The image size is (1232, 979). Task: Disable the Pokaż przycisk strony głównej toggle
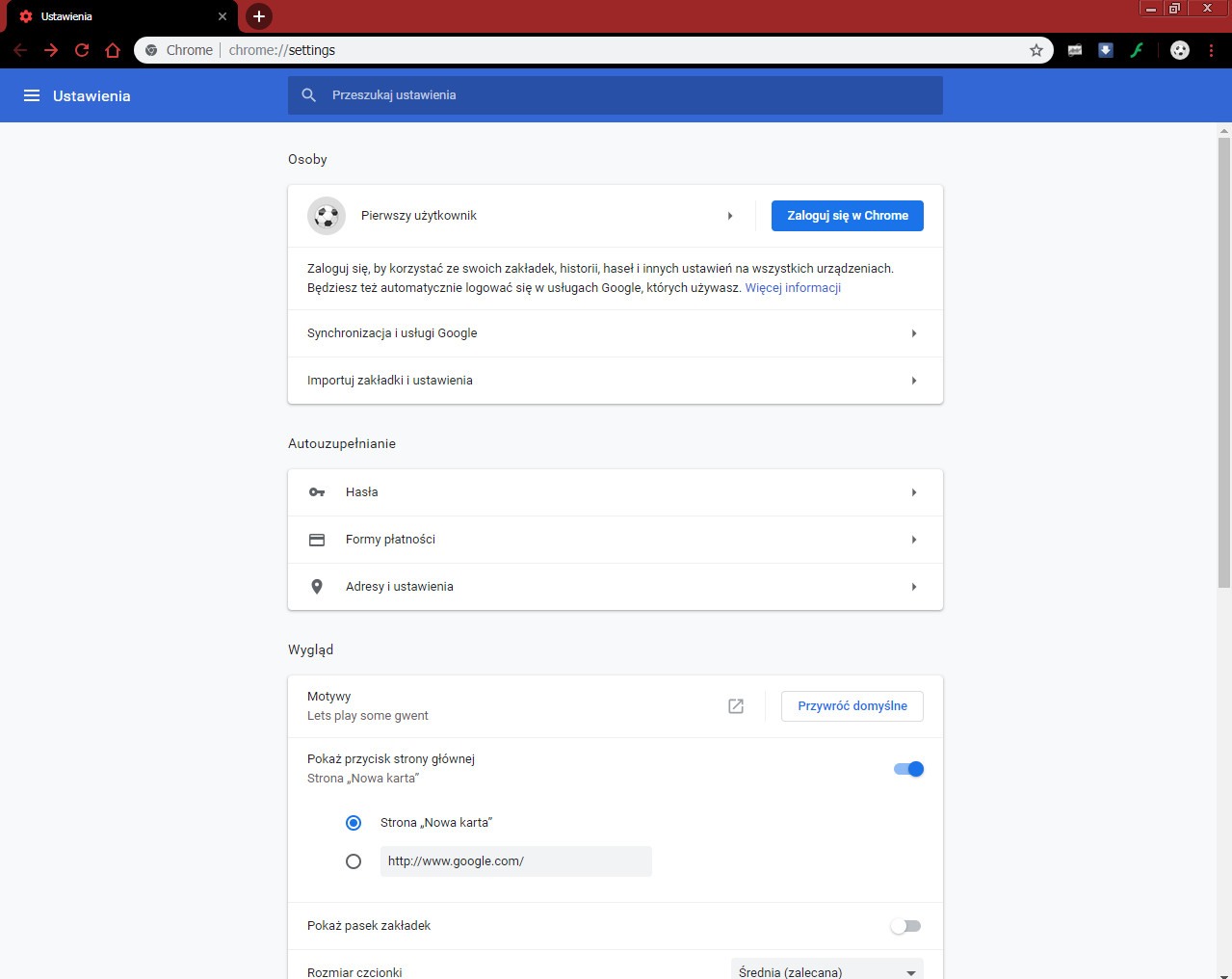tap(908, 769)
